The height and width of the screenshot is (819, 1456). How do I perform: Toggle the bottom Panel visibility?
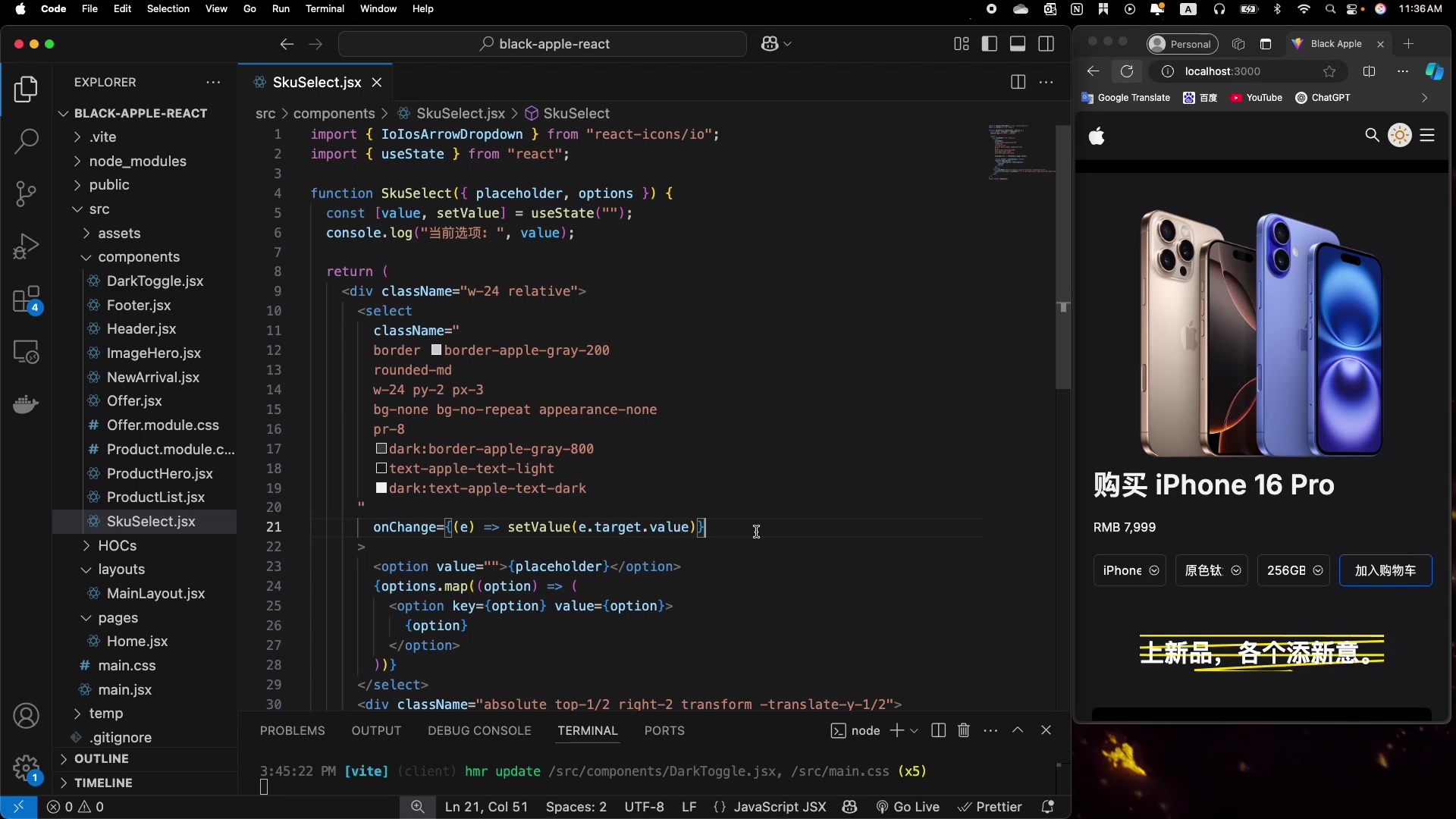pyautogui.click(x=1018, y=44)
